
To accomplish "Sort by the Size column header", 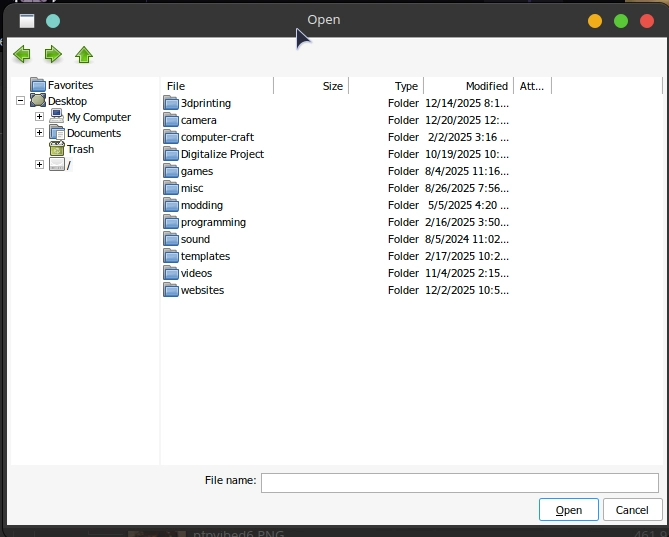I will tap(311, 86).
